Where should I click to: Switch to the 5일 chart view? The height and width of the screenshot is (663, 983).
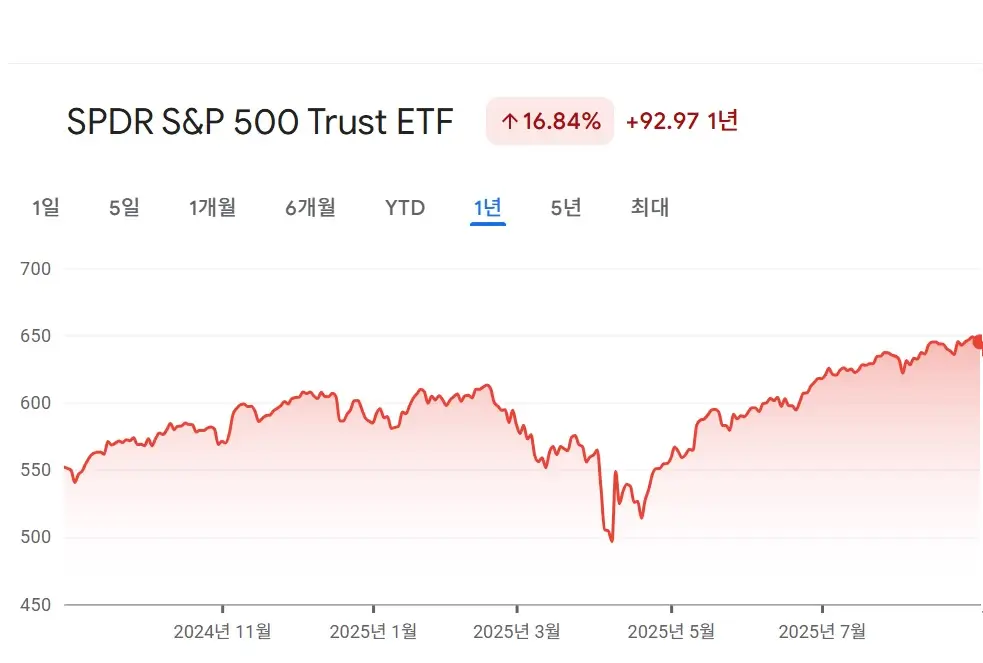tap(122, 207)
